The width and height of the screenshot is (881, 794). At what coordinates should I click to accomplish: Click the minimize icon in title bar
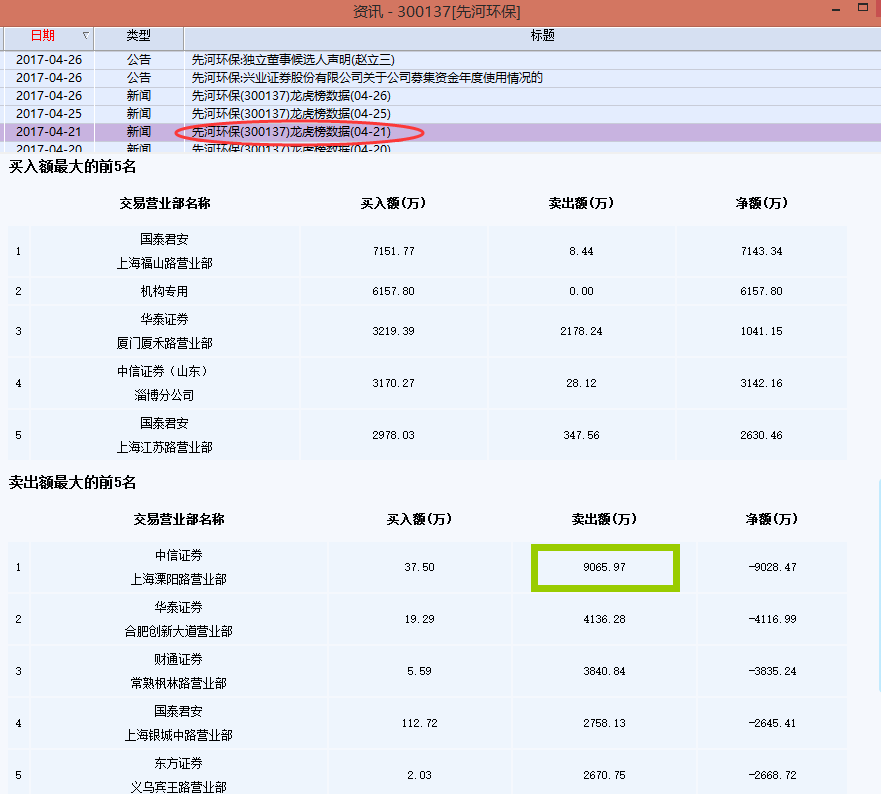click(x=838, y=9)
